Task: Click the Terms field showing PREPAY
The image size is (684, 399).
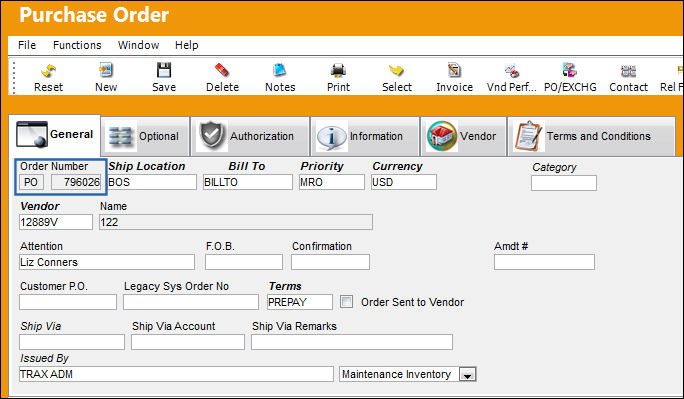Action: point(300,302)
